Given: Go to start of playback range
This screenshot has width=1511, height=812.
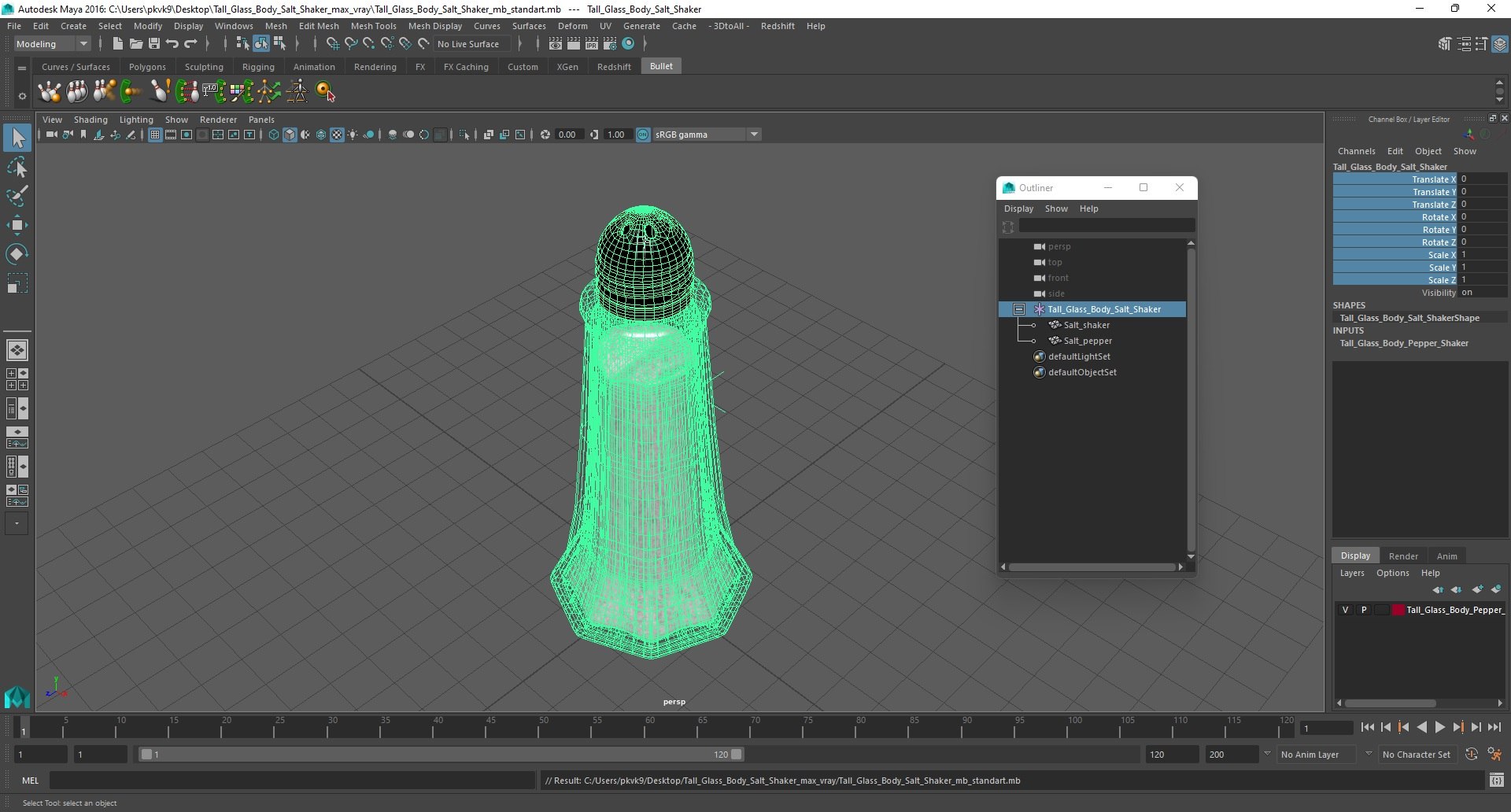Looking at the screenshot, I should click(1367, 728).
